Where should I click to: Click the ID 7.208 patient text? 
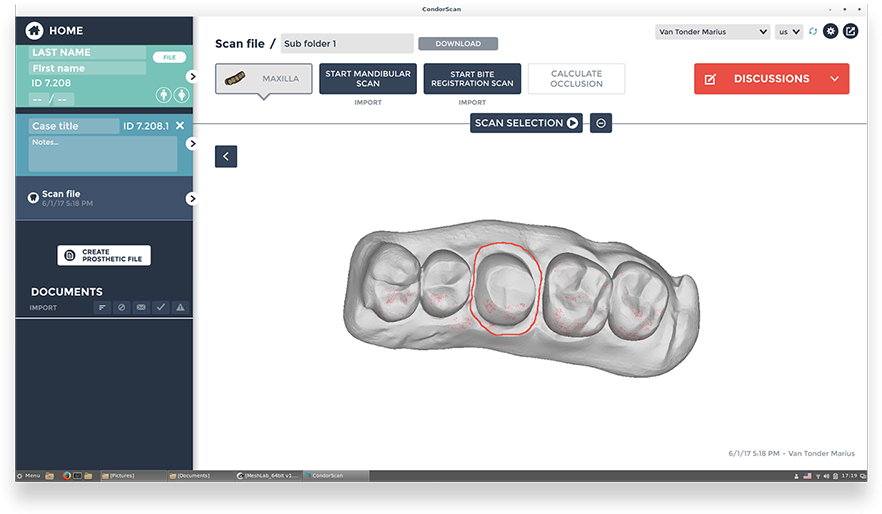click(51, 83)
